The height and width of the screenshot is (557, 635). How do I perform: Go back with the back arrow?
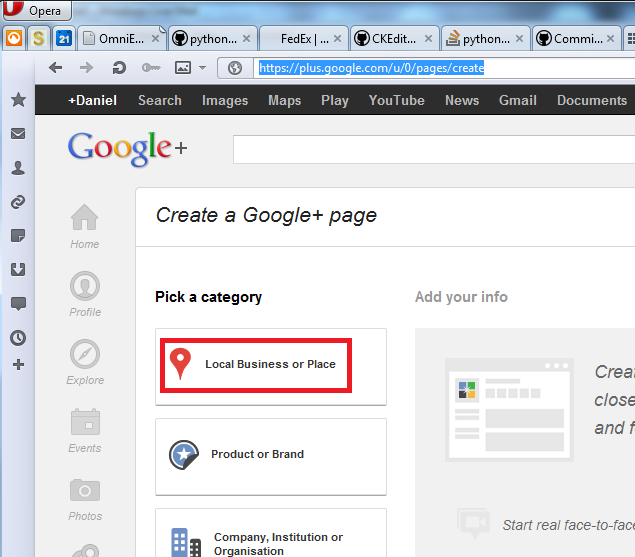point(55,68)
